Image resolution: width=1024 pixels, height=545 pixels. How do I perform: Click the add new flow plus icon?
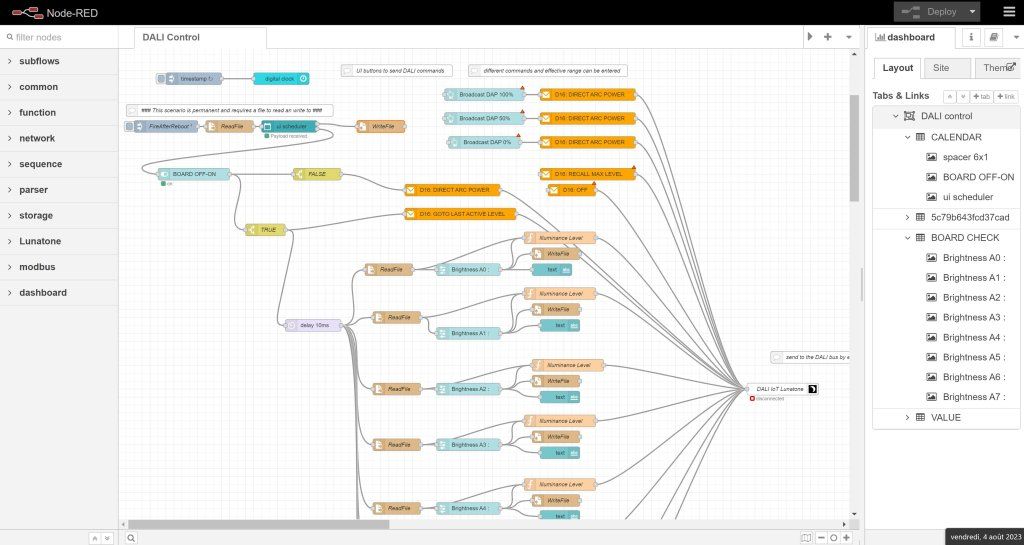pos(828,37)
